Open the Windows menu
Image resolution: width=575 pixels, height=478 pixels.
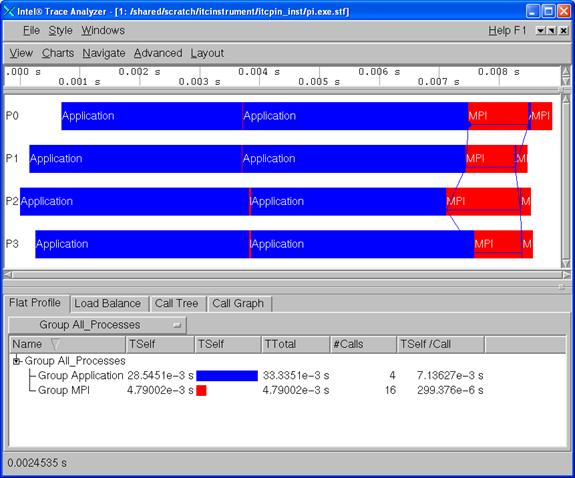click(103, 30)
